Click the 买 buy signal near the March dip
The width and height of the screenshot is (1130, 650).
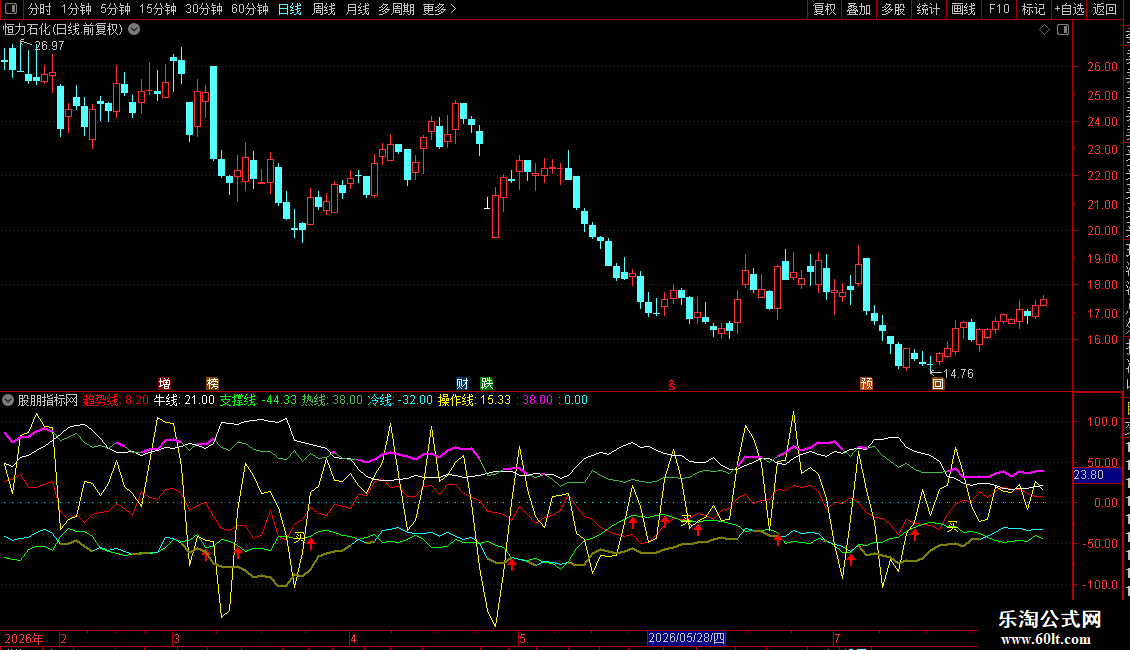click(x=300, y=537)
